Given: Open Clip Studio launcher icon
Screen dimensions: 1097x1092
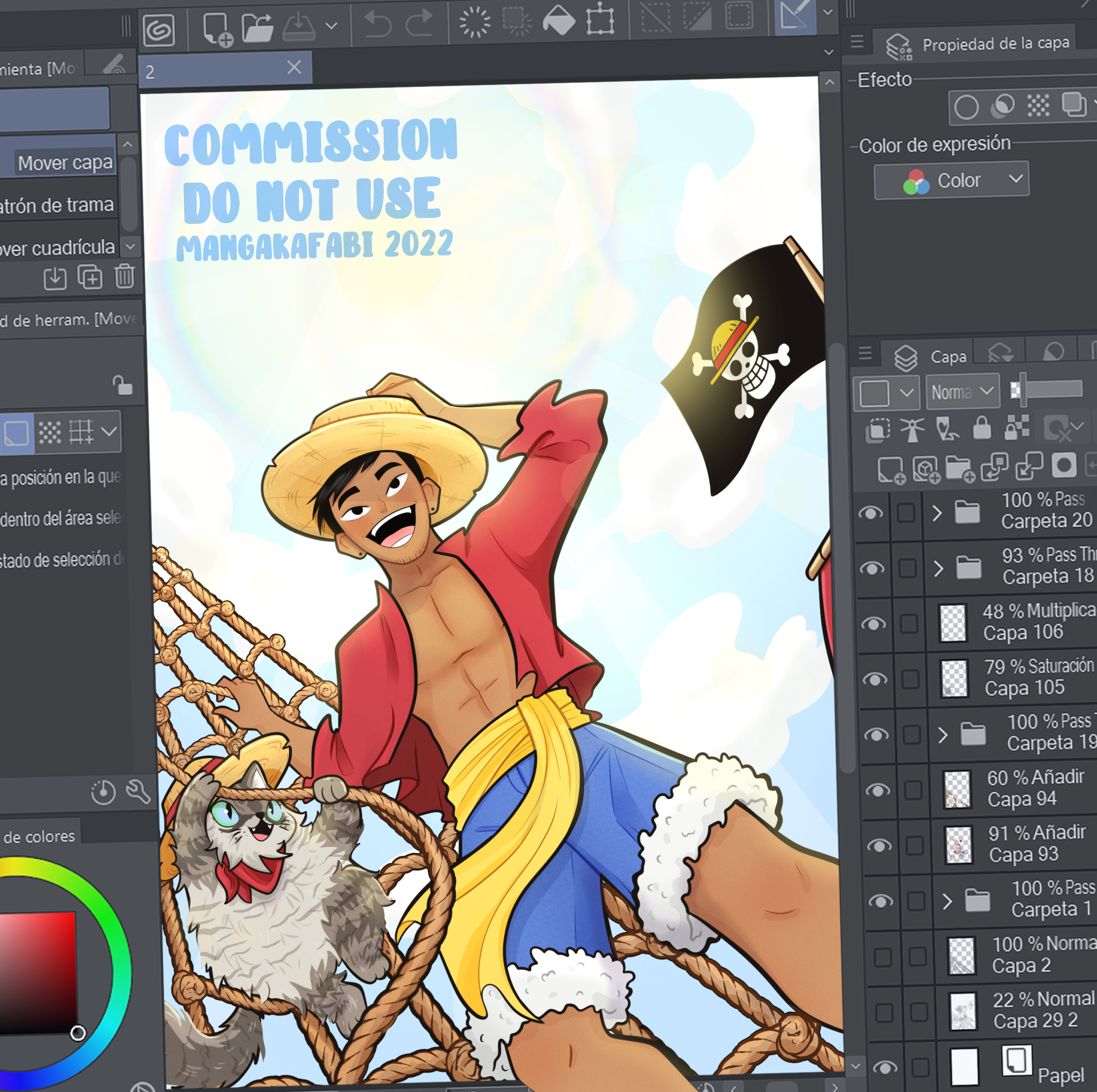Looking at the screenshot, I should pyautogui.click(x=158, y=29).
